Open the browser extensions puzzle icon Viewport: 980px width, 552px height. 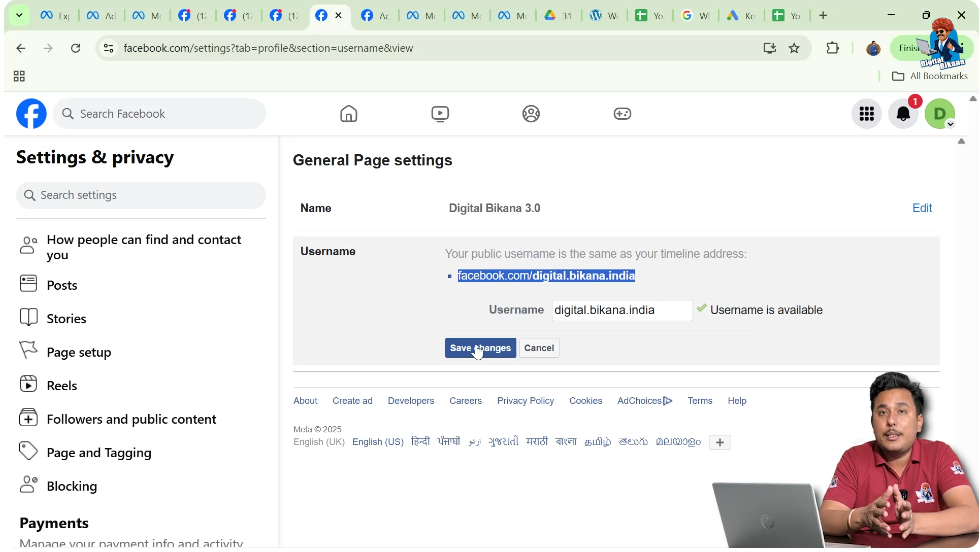(x=832, y=48)
